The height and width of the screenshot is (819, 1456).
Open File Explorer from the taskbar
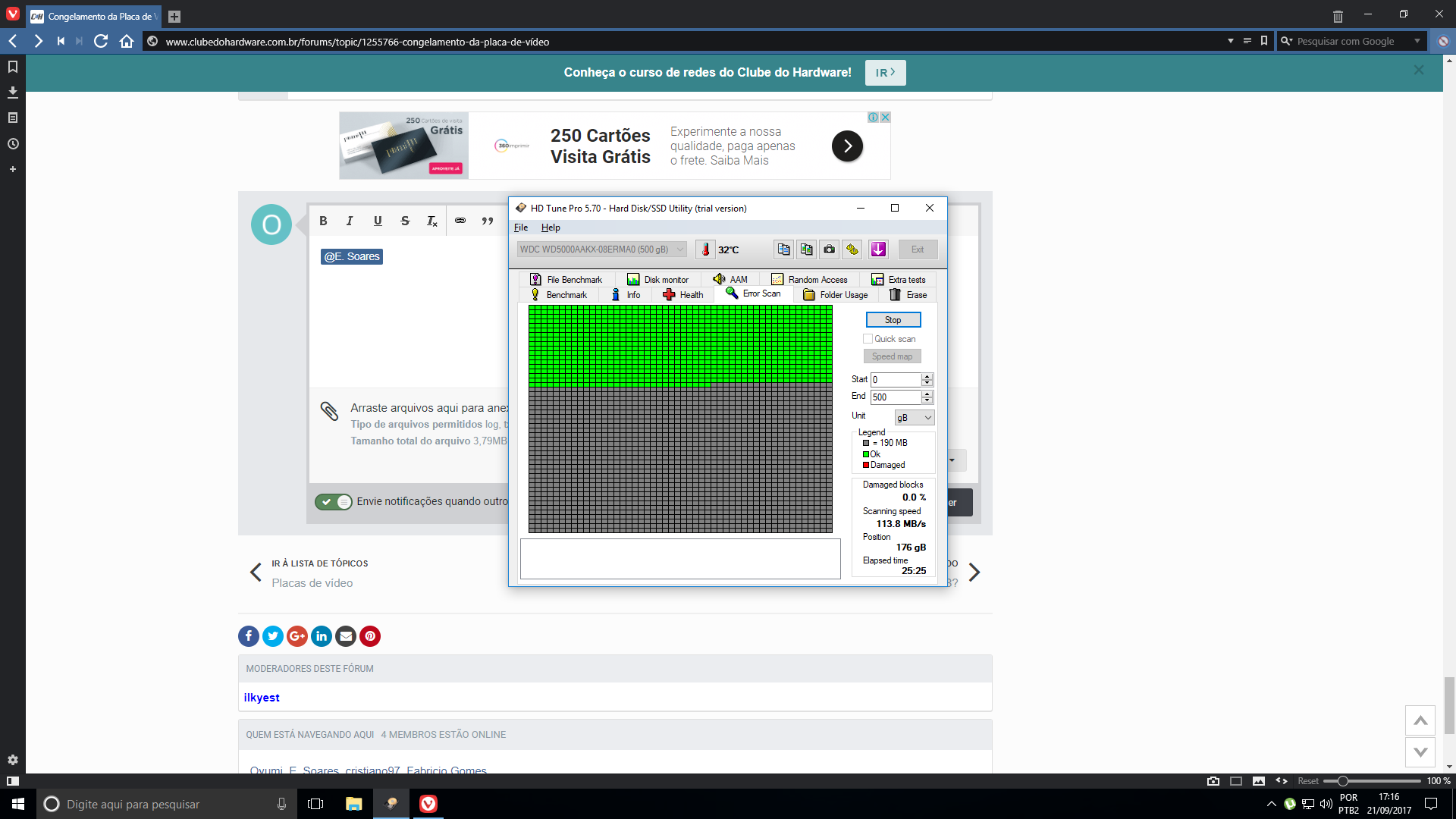[354, 804]
